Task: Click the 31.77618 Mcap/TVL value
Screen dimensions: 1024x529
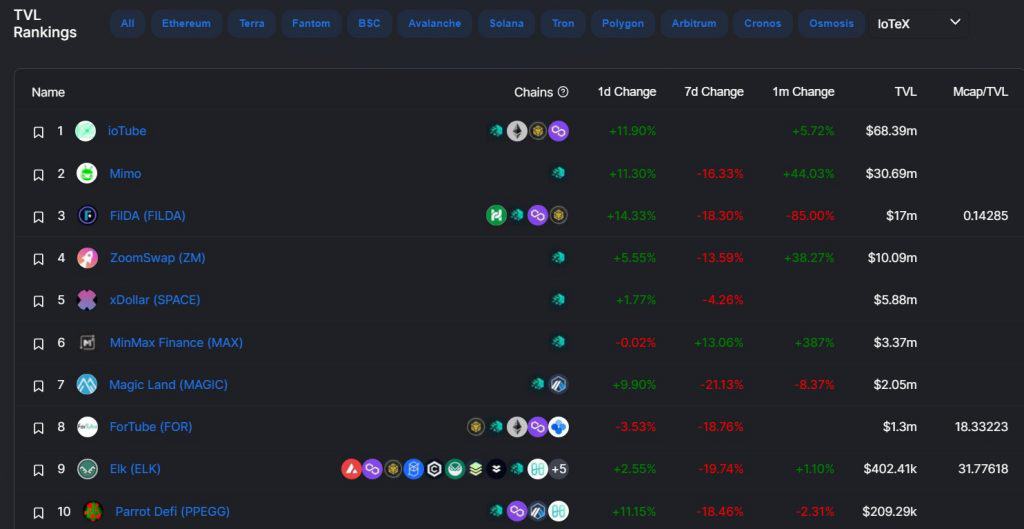Action: point(981,469)
